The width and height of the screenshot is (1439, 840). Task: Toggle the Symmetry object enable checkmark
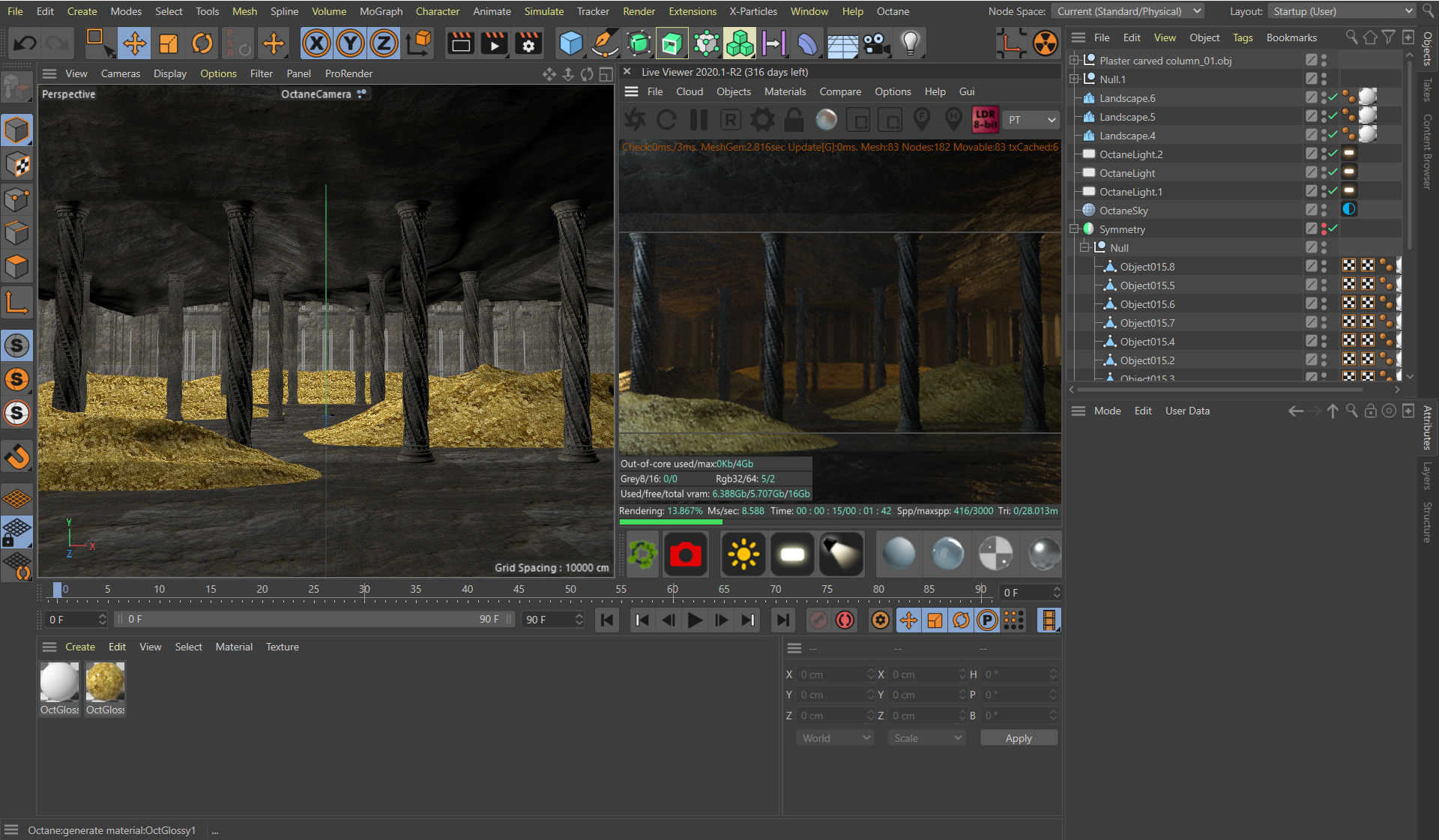[x=1333, y=229]
